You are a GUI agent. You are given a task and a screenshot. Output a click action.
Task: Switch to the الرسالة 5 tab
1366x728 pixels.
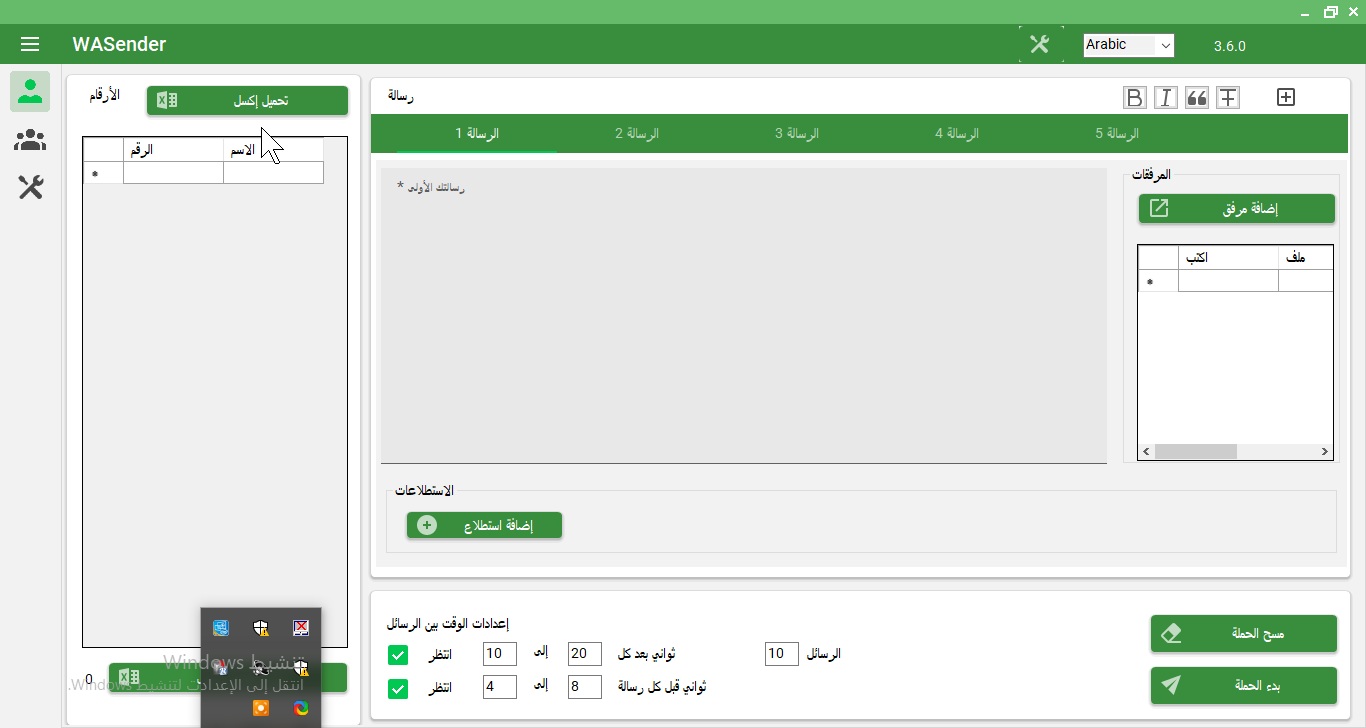pos(1117,133)
